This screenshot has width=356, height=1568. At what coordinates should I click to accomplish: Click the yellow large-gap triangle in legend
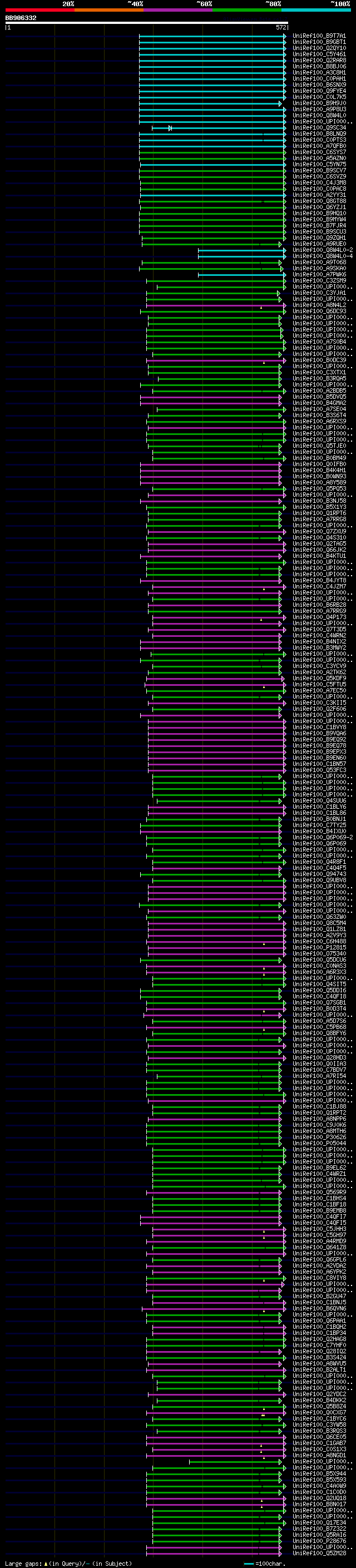click(46, 1563)
